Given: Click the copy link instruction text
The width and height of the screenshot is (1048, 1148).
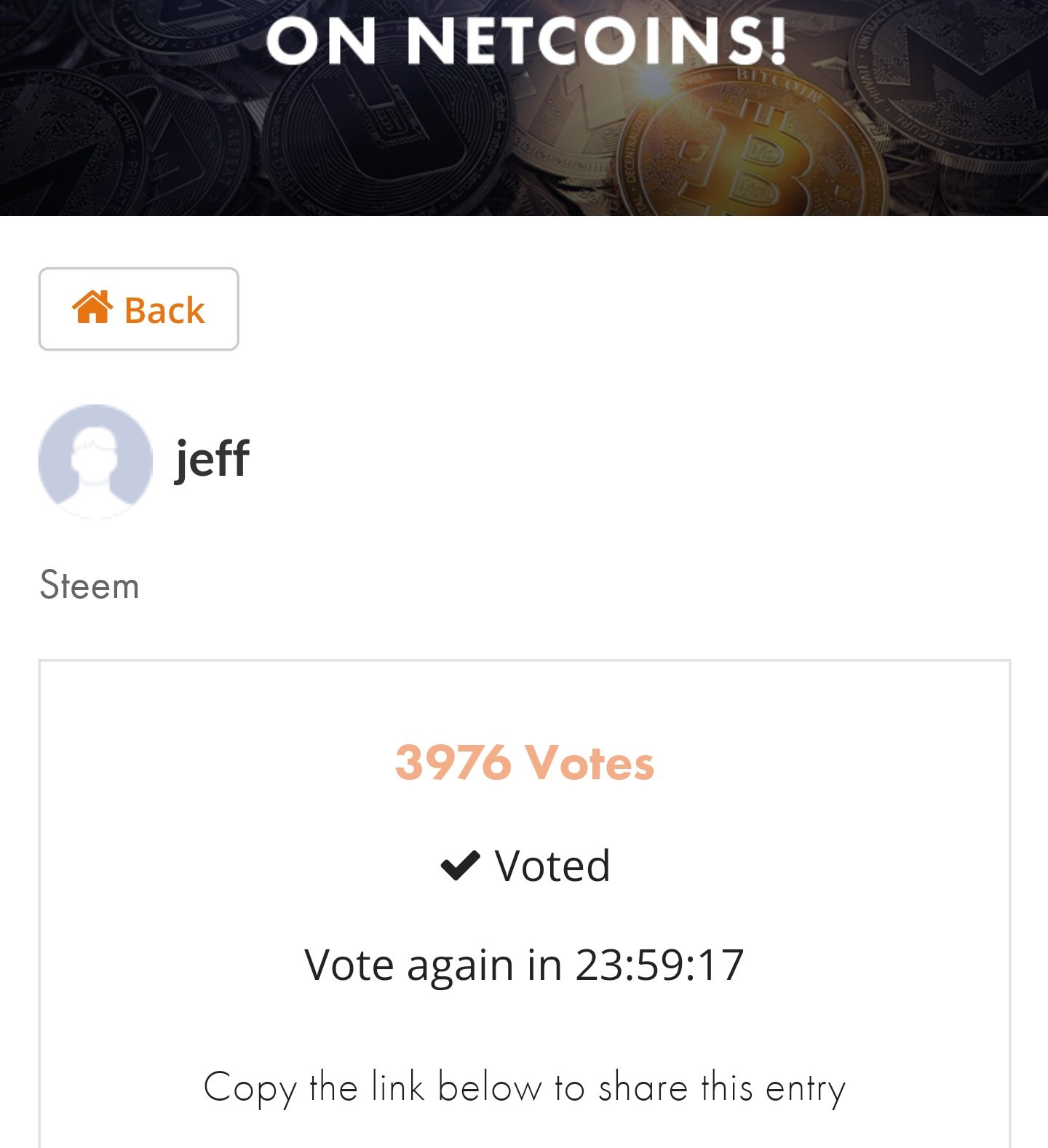Looking at the screenshot, I should pos(524,1088).
